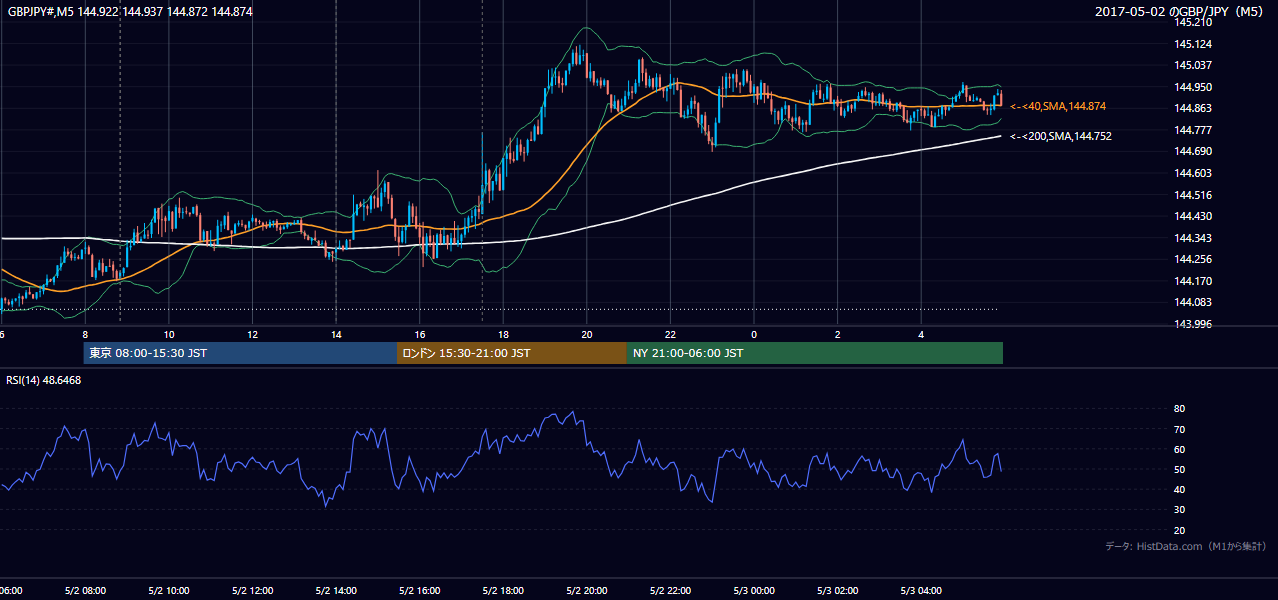Click hour tick 18 on upper chart axis
Viewport: 1278px width, 600px height.
click(x=503, y=334)
